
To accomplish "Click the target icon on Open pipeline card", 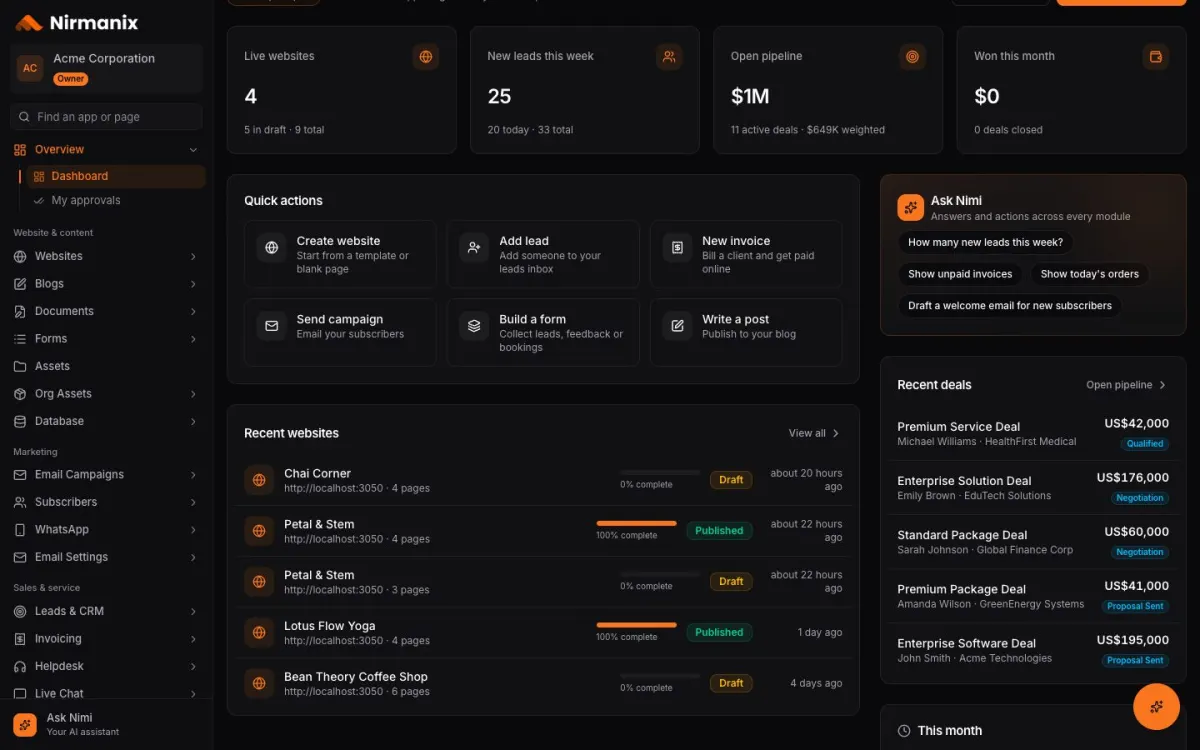I will click(x=912, y=57).
